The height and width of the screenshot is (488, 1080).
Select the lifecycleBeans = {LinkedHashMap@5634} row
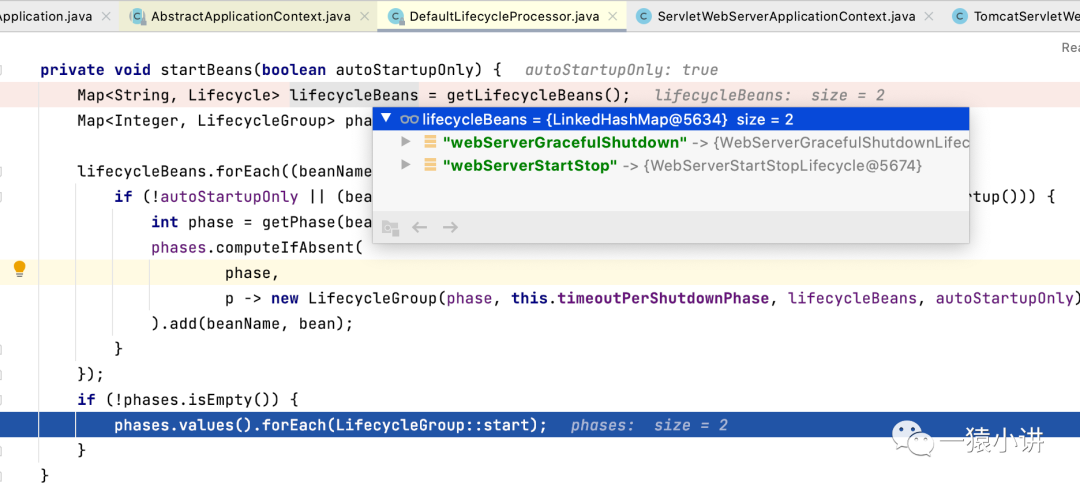tap(671, 119)
